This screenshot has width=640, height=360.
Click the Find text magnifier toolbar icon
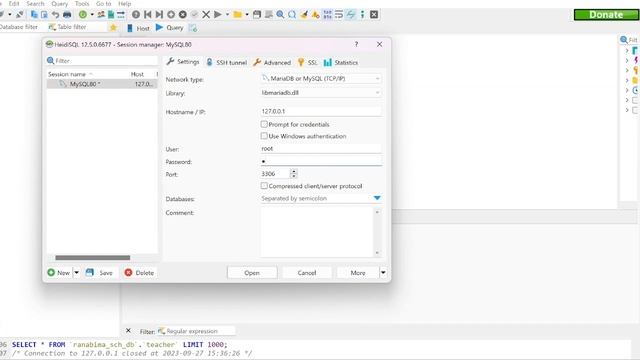(280, 15)
